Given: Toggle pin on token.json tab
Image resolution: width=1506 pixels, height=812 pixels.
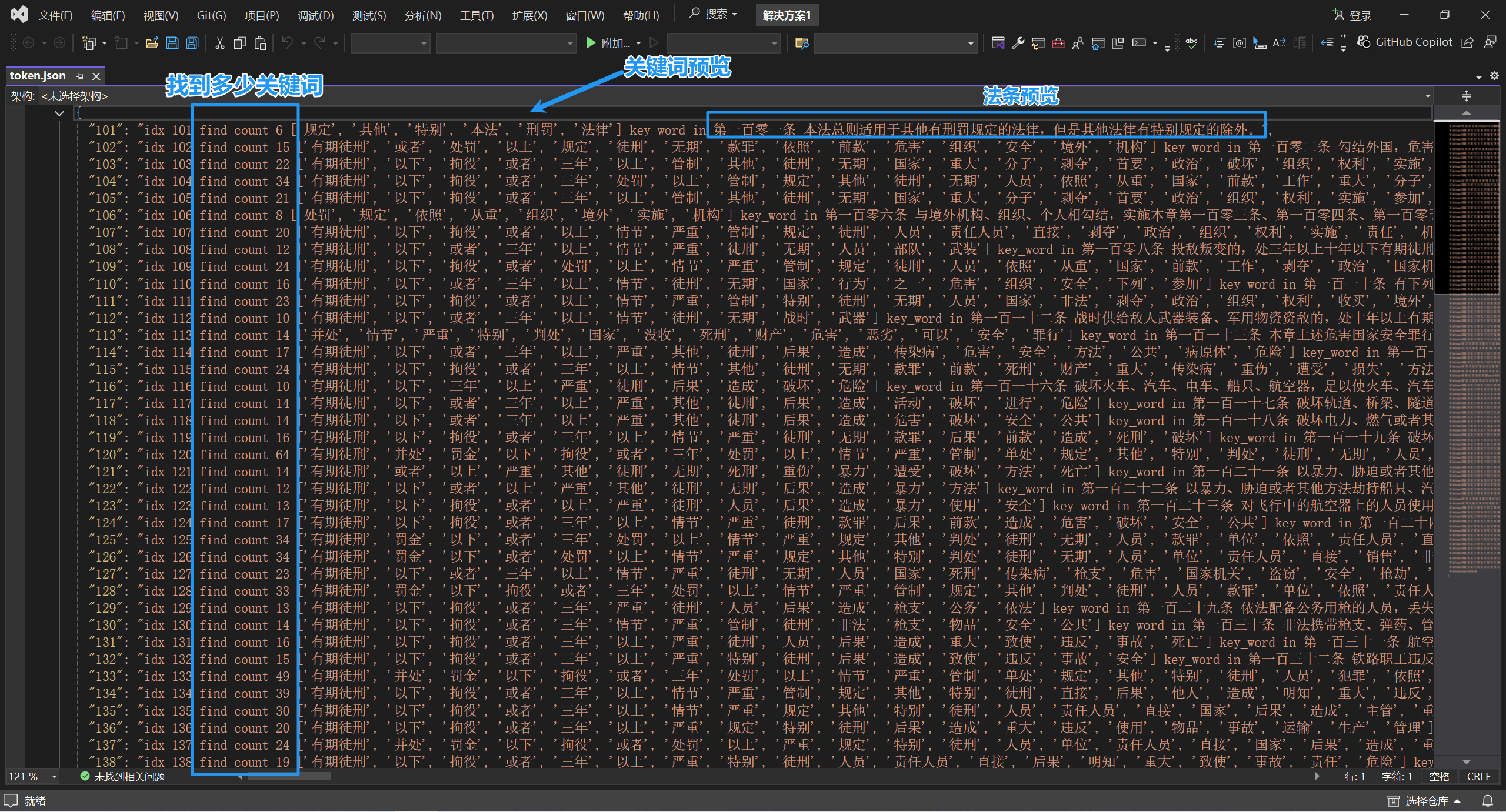Looking at the screenshot, I should 80,76.
